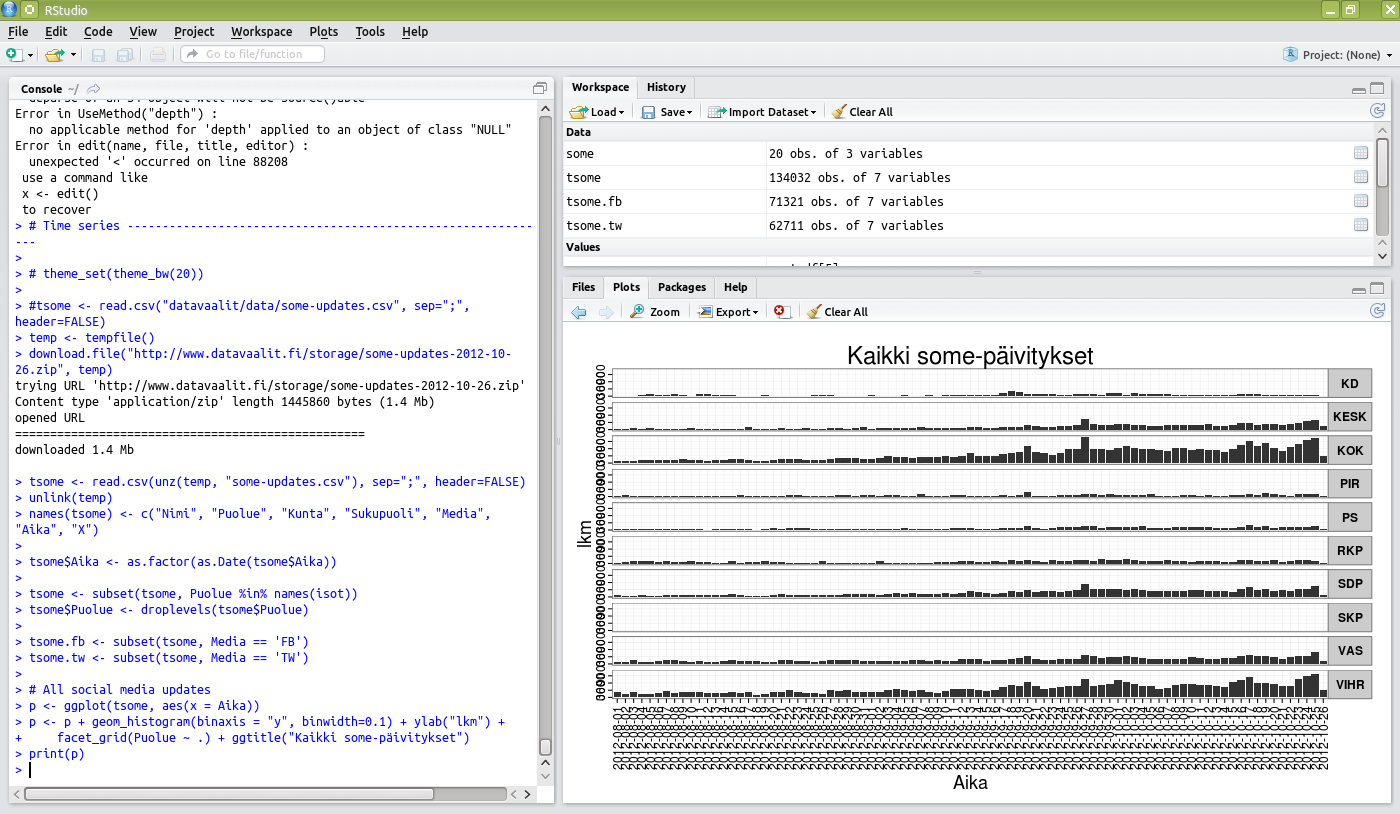
Task: Open the Import Dataset dropdown
Action: point(762,112)
